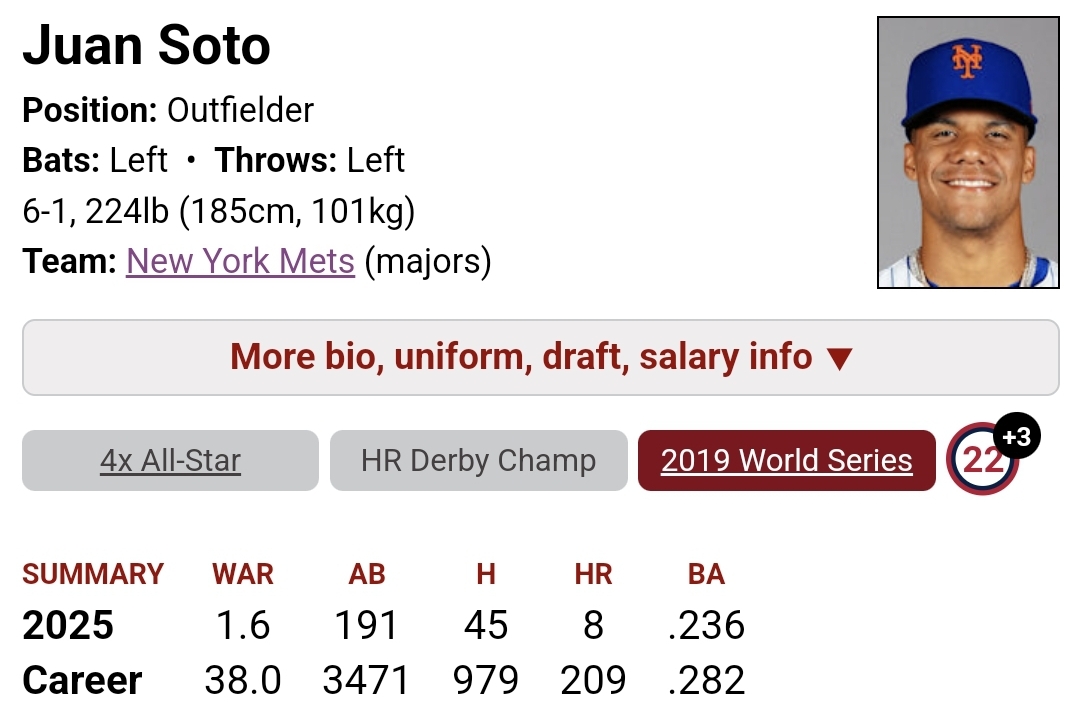Click Juan Soto's headshot photo
The image size is (1079, 722).
click(x=968, y=152)
